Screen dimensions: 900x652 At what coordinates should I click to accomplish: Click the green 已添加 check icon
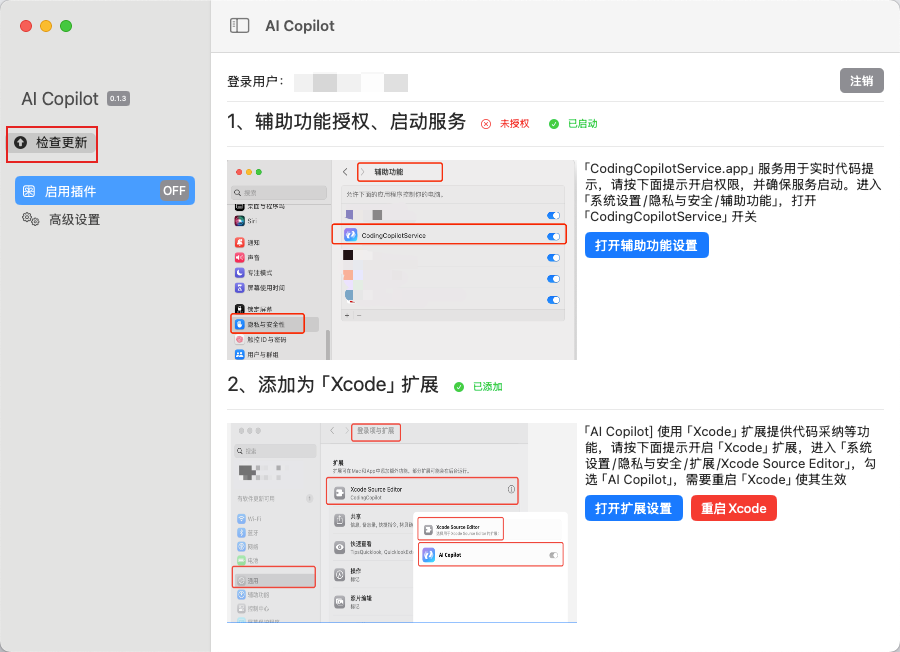point(459,387)
